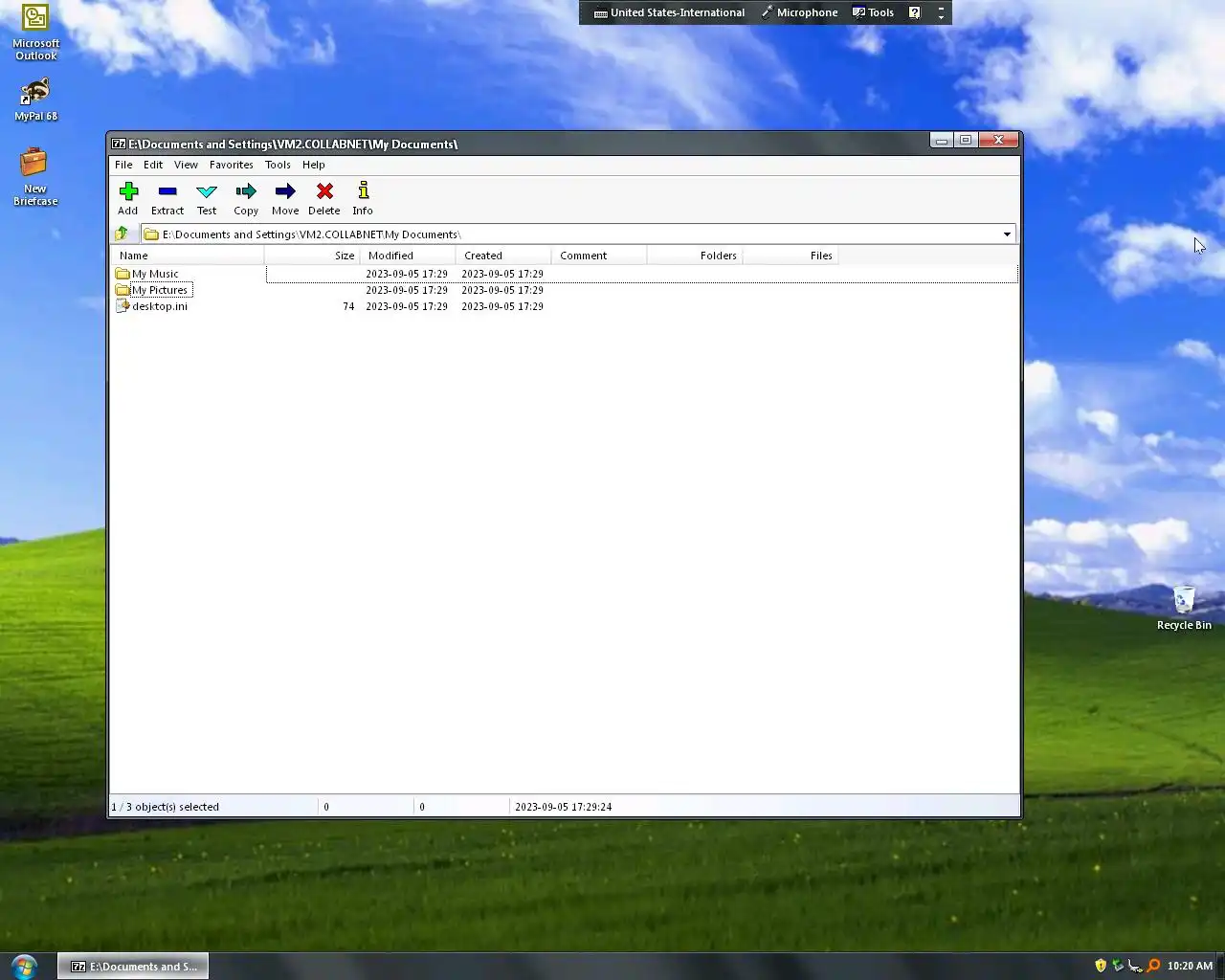The image size is (1225, 980).
Task: Click status text '1 / 3 object(s) selected'
Action: pyautogui.click(x=166, y=807)
